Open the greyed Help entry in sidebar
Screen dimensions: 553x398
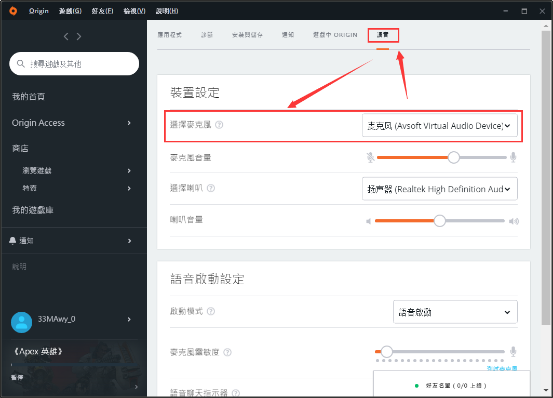[19, 267]
